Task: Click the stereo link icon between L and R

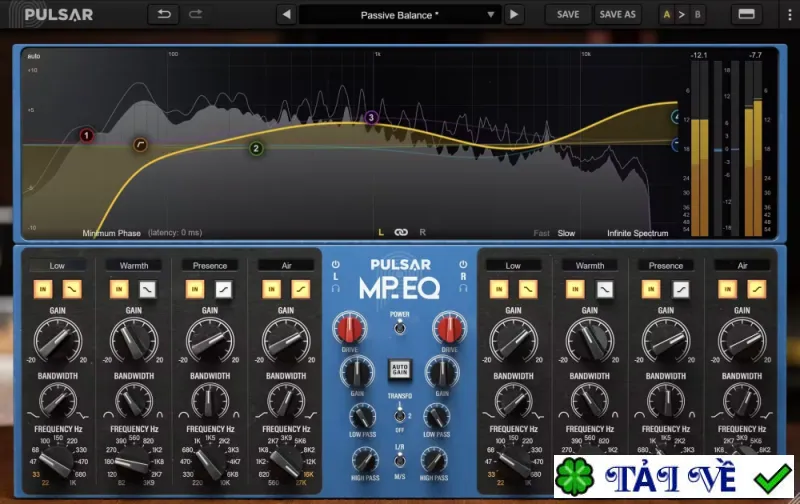Action: (401, 232)
